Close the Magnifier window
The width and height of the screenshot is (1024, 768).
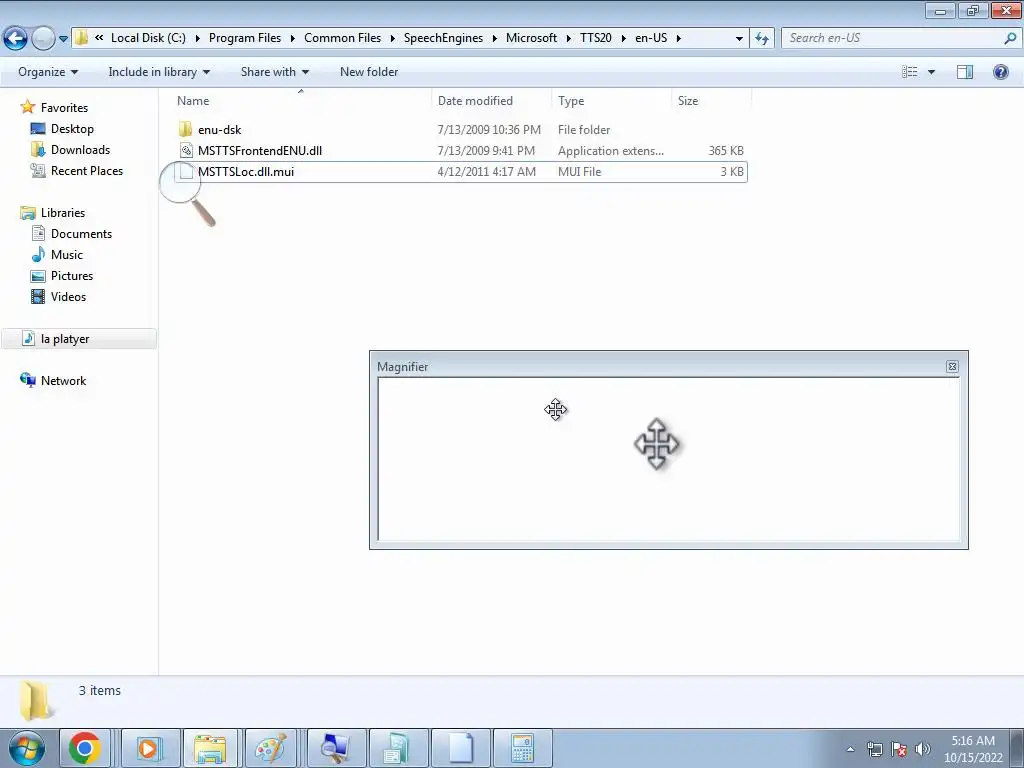[952, 366]
